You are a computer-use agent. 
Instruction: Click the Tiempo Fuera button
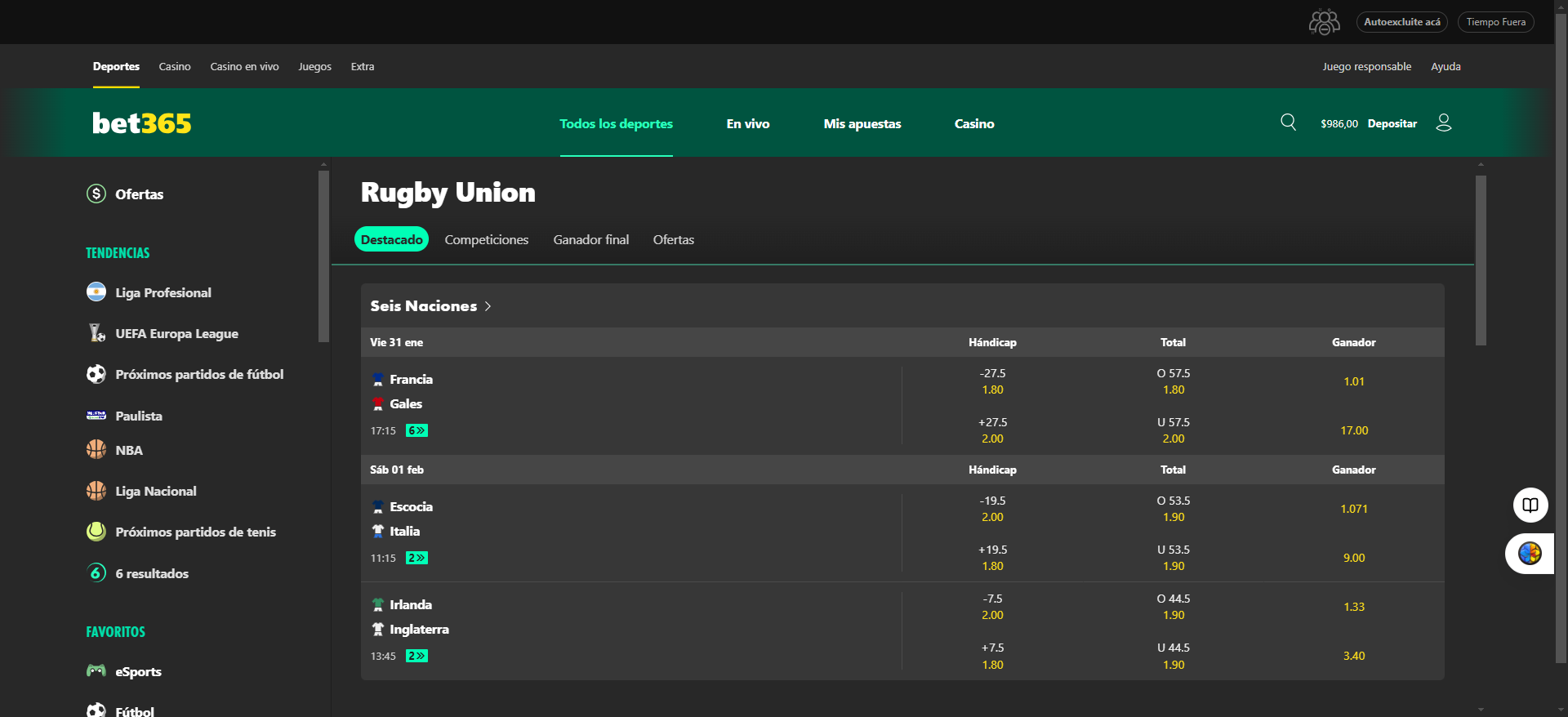point(1496,22)
